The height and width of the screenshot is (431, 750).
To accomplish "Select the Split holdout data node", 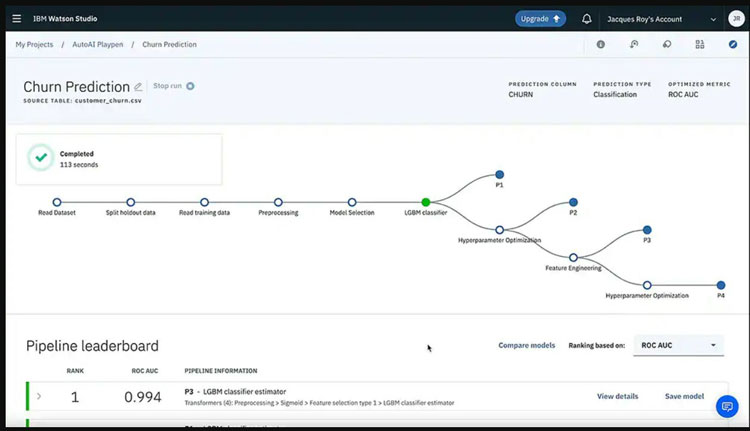I will 131,202.
